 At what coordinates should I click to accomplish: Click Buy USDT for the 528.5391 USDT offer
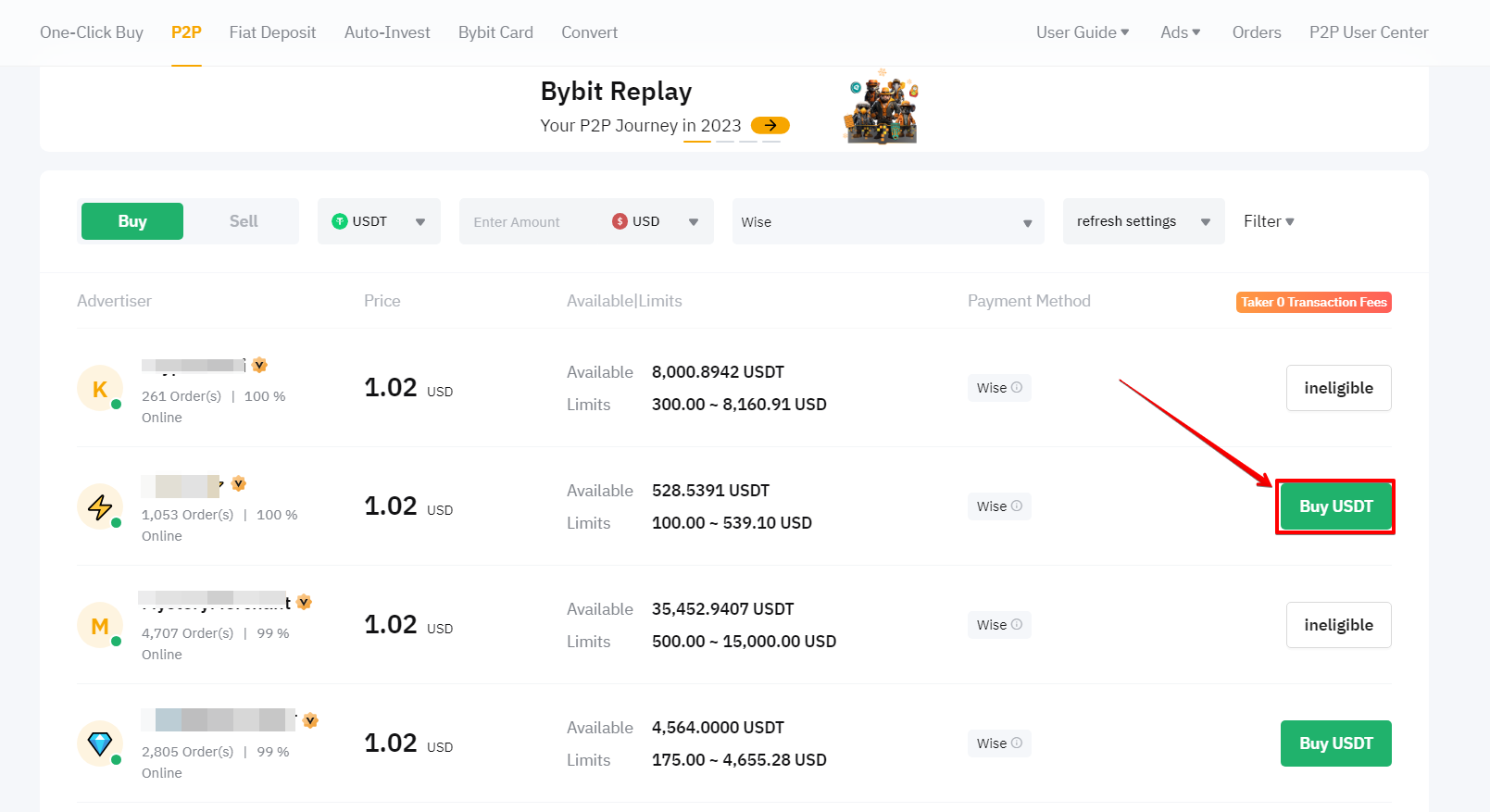[1335, 506]
